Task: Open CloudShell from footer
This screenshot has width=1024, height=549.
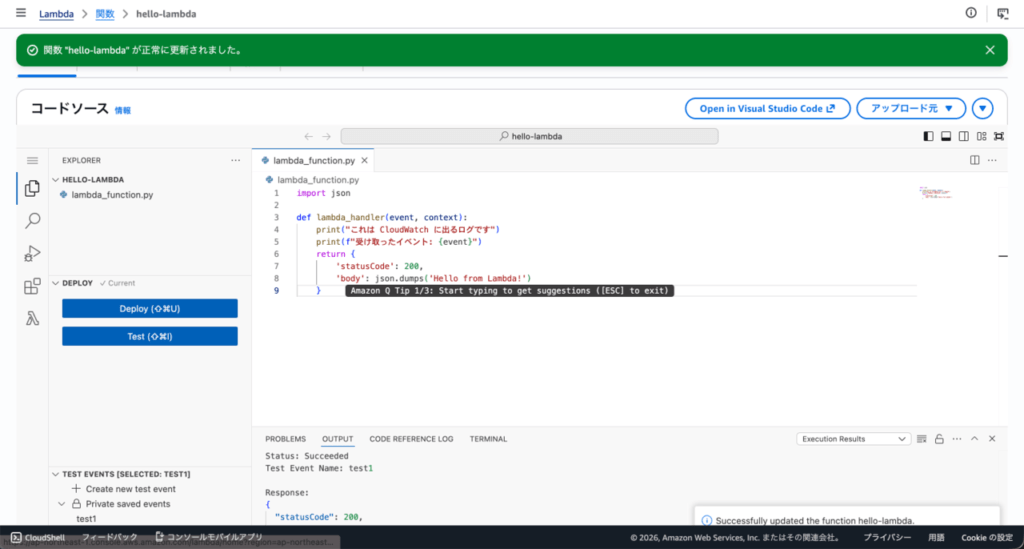Action: pos(38,538)
